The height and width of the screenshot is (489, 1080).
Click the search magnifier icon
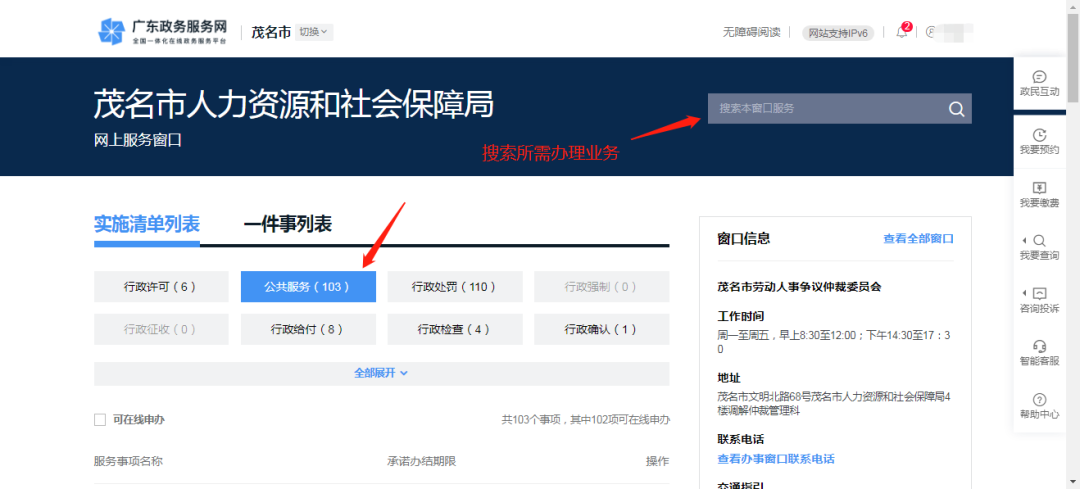956,109
